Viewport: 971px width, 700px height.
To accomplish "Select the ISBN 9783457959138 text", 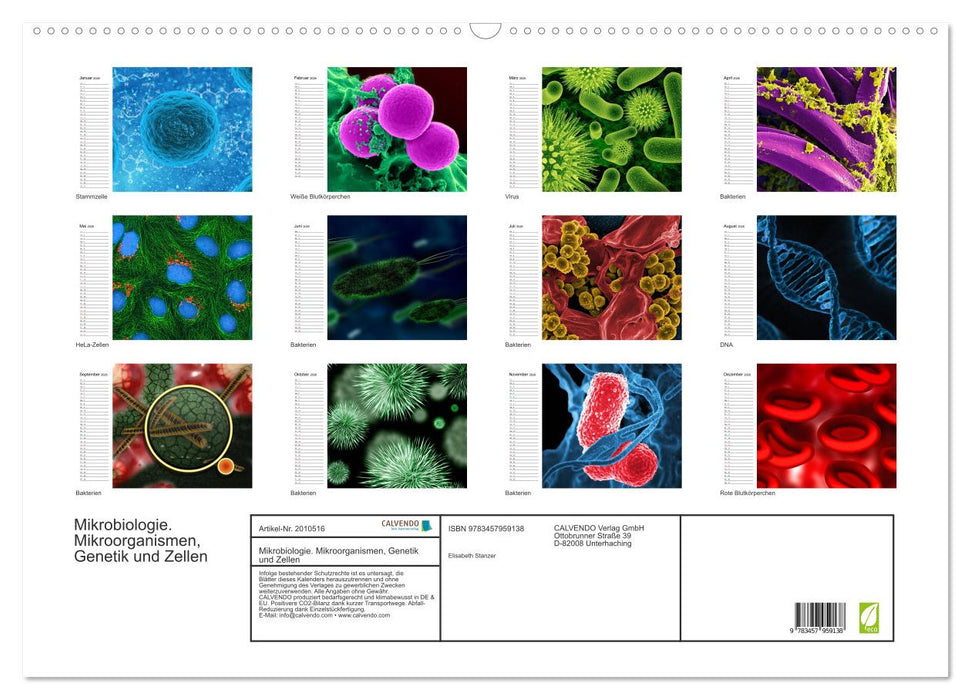I will tap(487, 526).
